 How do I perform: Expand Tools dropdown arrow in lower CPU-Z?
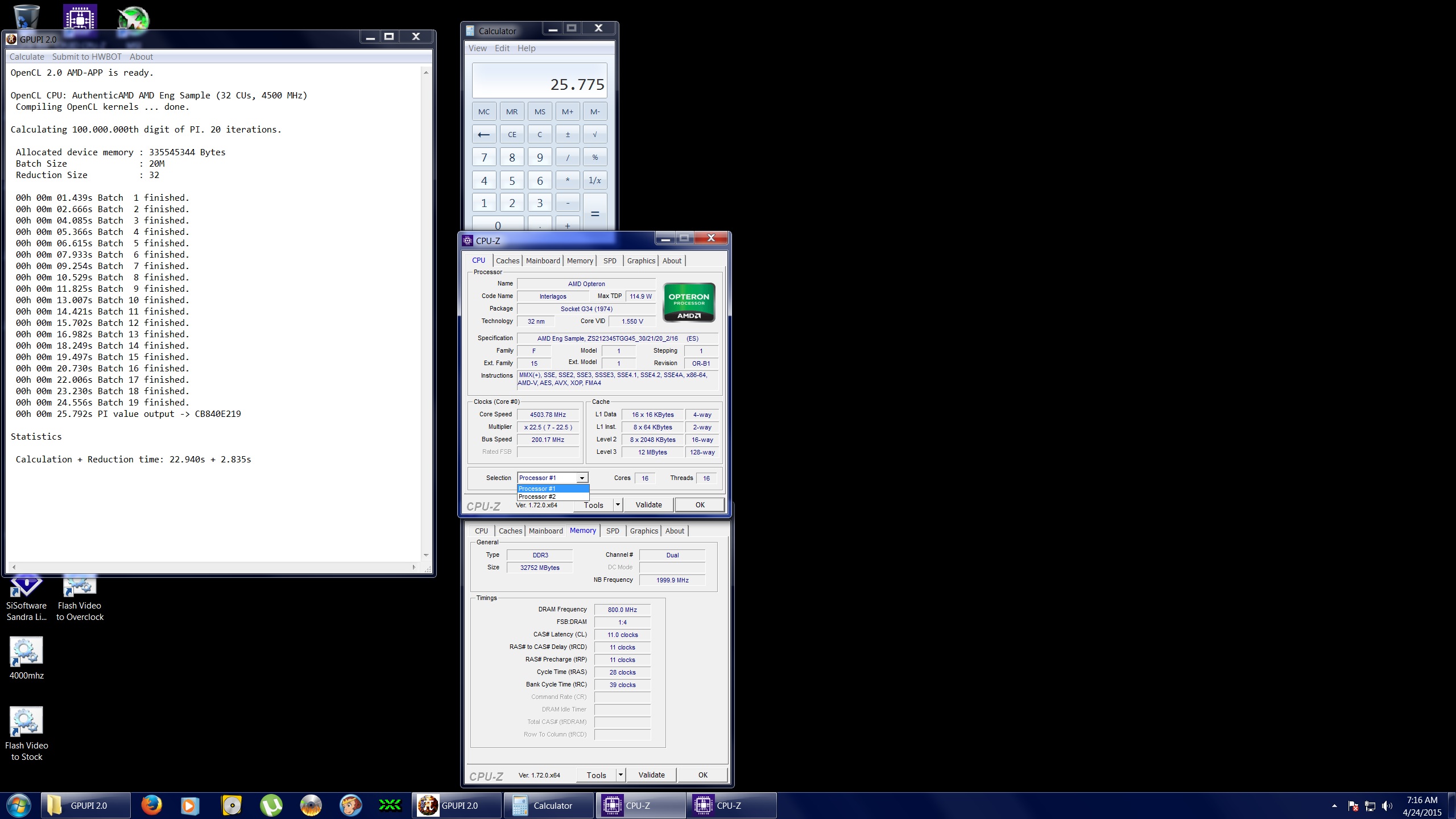[x=621, y=775]
